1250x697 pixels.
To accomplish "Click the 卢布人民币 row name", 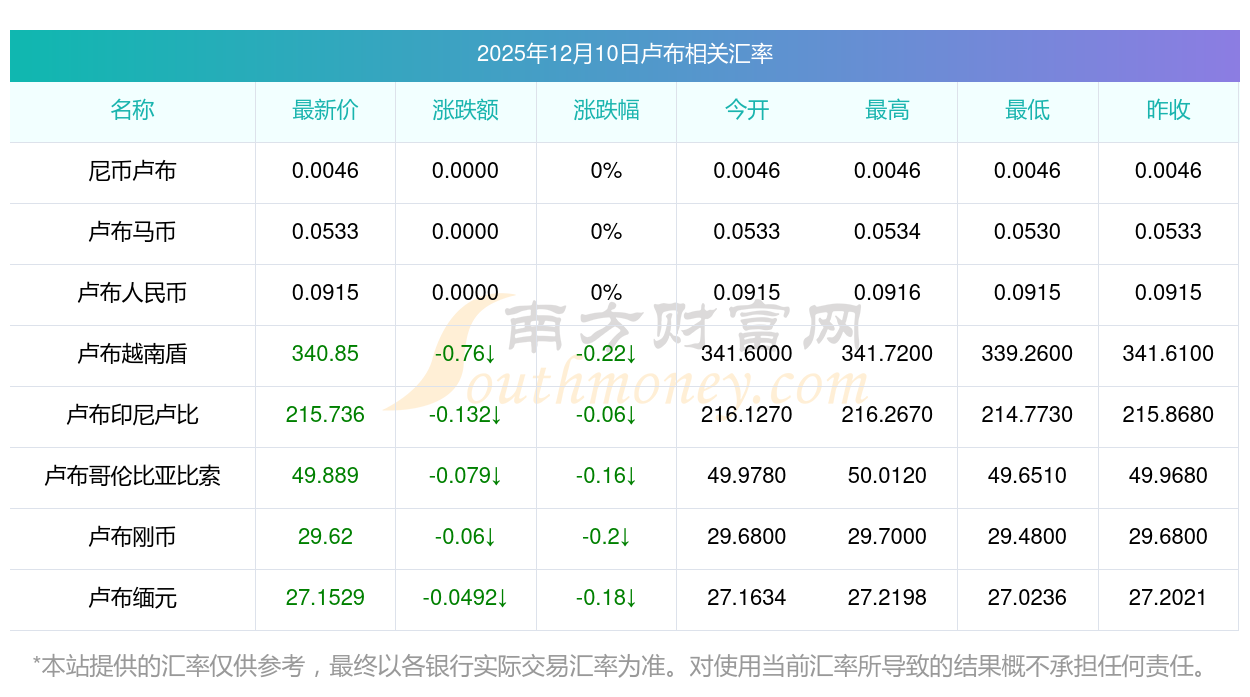I will (132, 293).
